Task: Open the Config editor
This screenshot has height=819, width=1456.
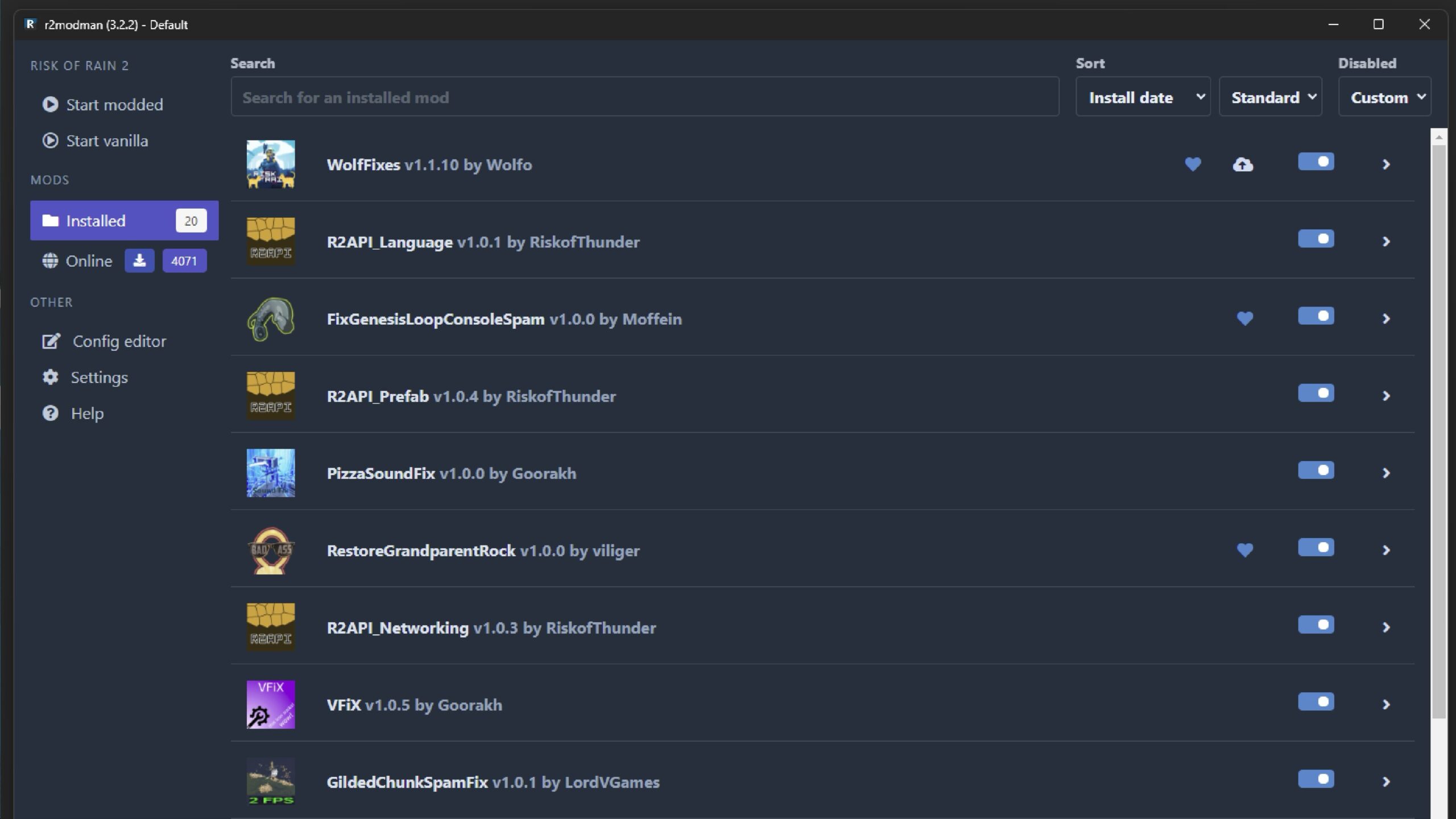Action: click(104, 341)
